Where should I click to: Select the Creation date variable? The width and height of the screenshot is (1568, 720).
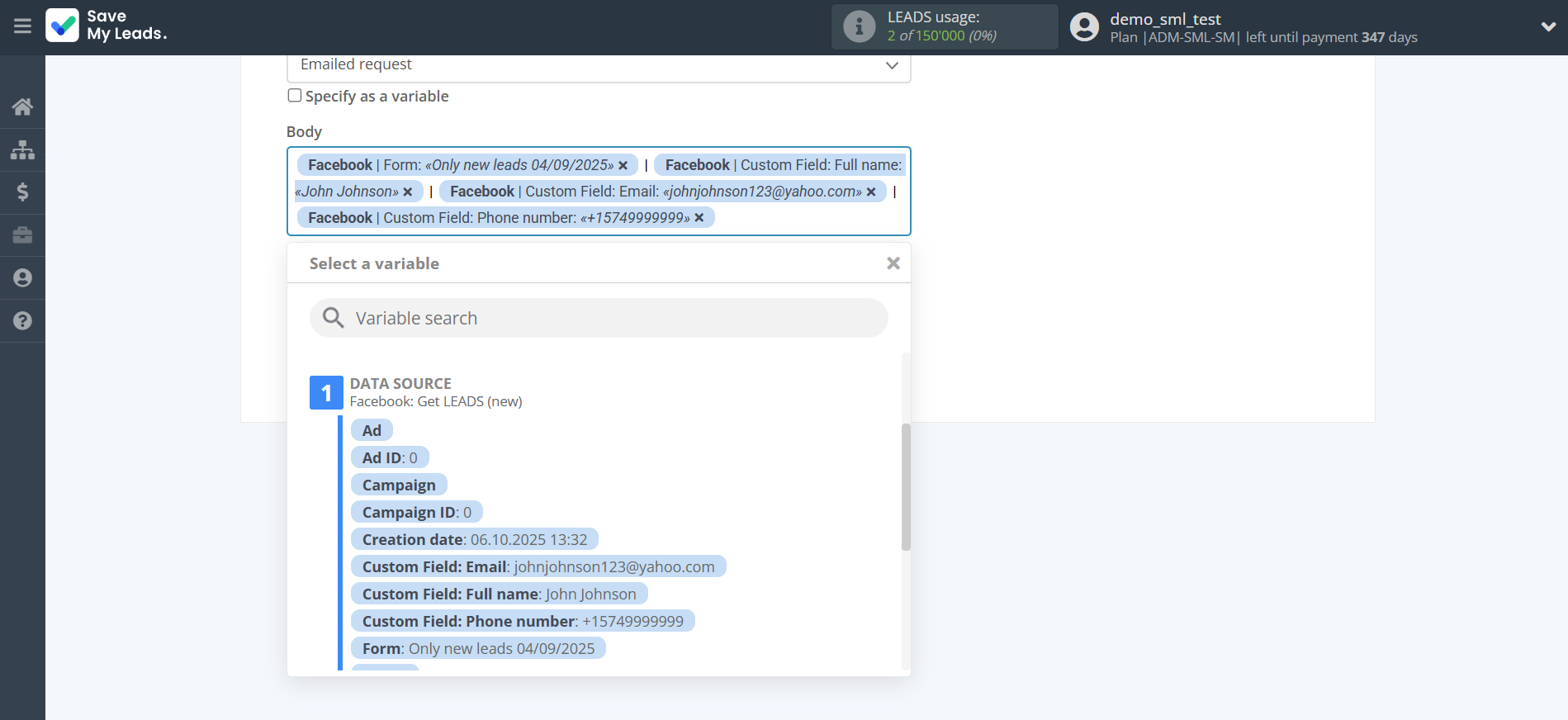coord(474,540)
